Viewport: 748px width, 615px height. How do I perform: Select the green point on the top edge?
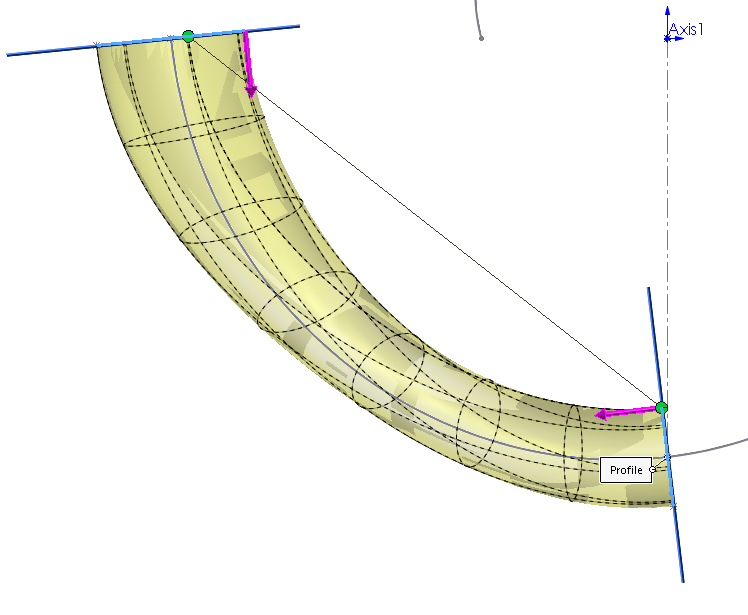(188, 36)
